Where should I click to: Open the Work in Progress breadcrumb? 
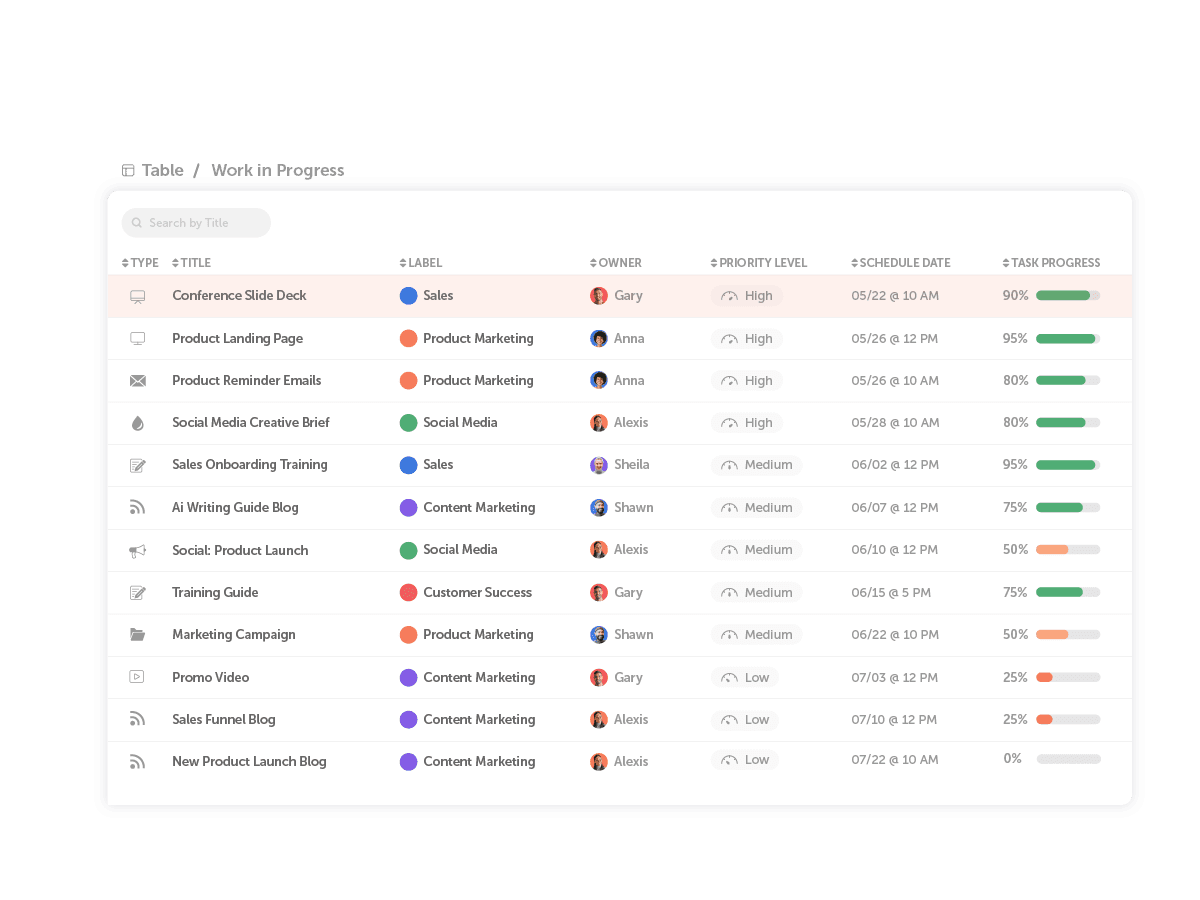tap(278, 171)
